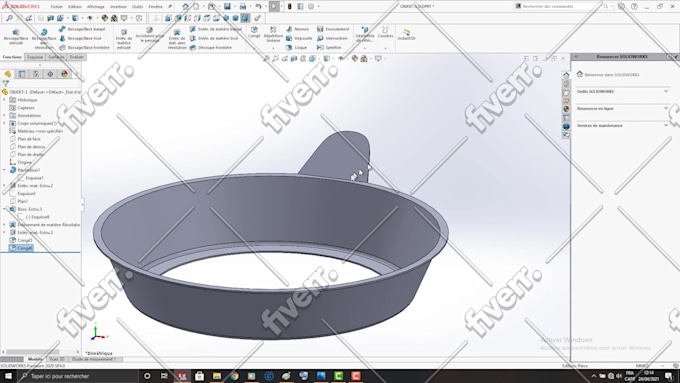Select Enlèv. de matière lissé
Viewport: 680px width, 383px height.
point(214,38)
